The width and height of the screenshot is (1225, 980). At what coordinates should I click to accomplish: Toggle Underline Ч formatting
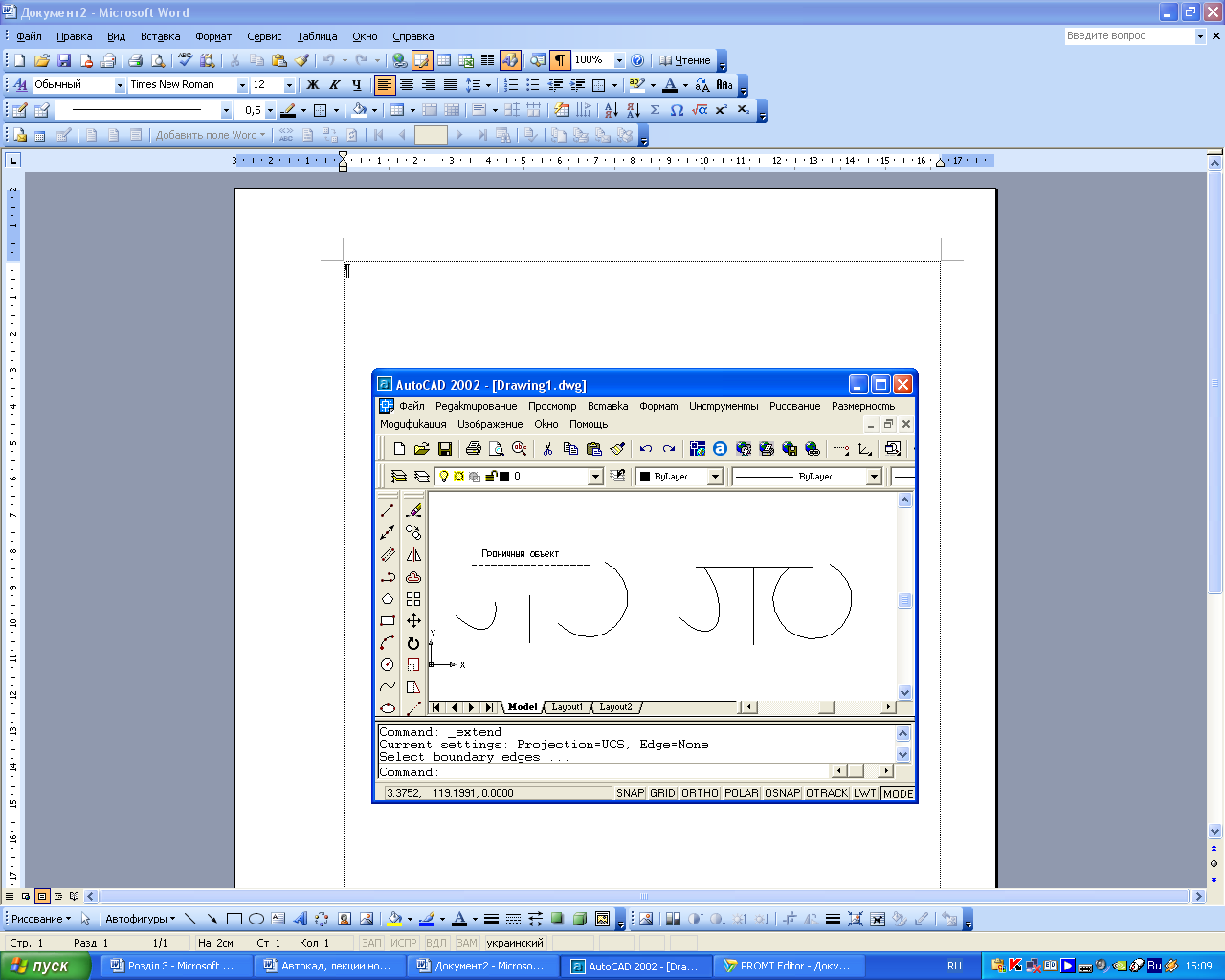coord(356,85)
